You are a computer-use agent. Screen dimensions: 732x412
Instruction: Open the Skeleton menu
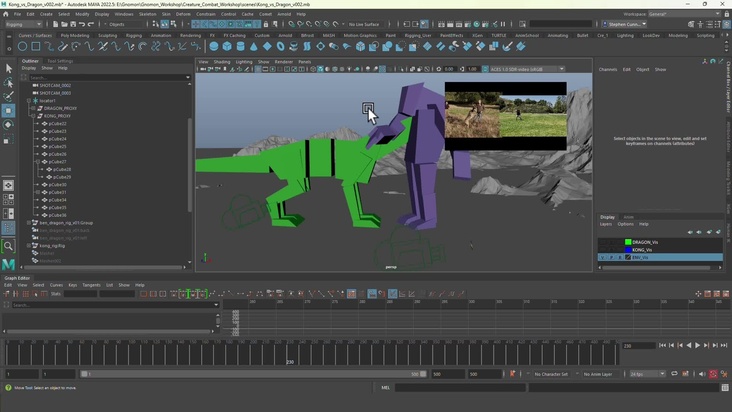pyautogui.click(x=148, y=14)
